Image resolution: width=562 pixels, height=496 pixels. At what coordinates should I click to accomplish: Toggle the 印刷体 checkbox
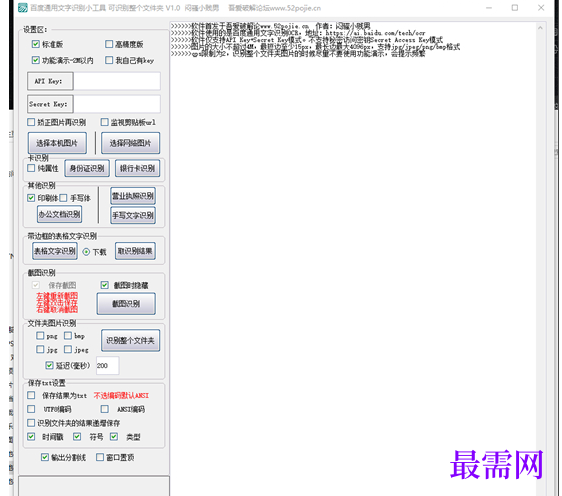coord(31,198)
